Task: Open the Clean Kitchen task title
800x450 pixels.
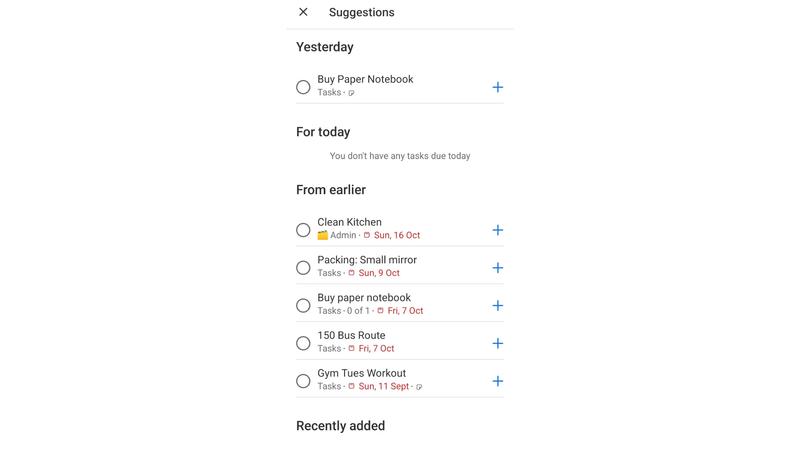Action: point(349,222)
